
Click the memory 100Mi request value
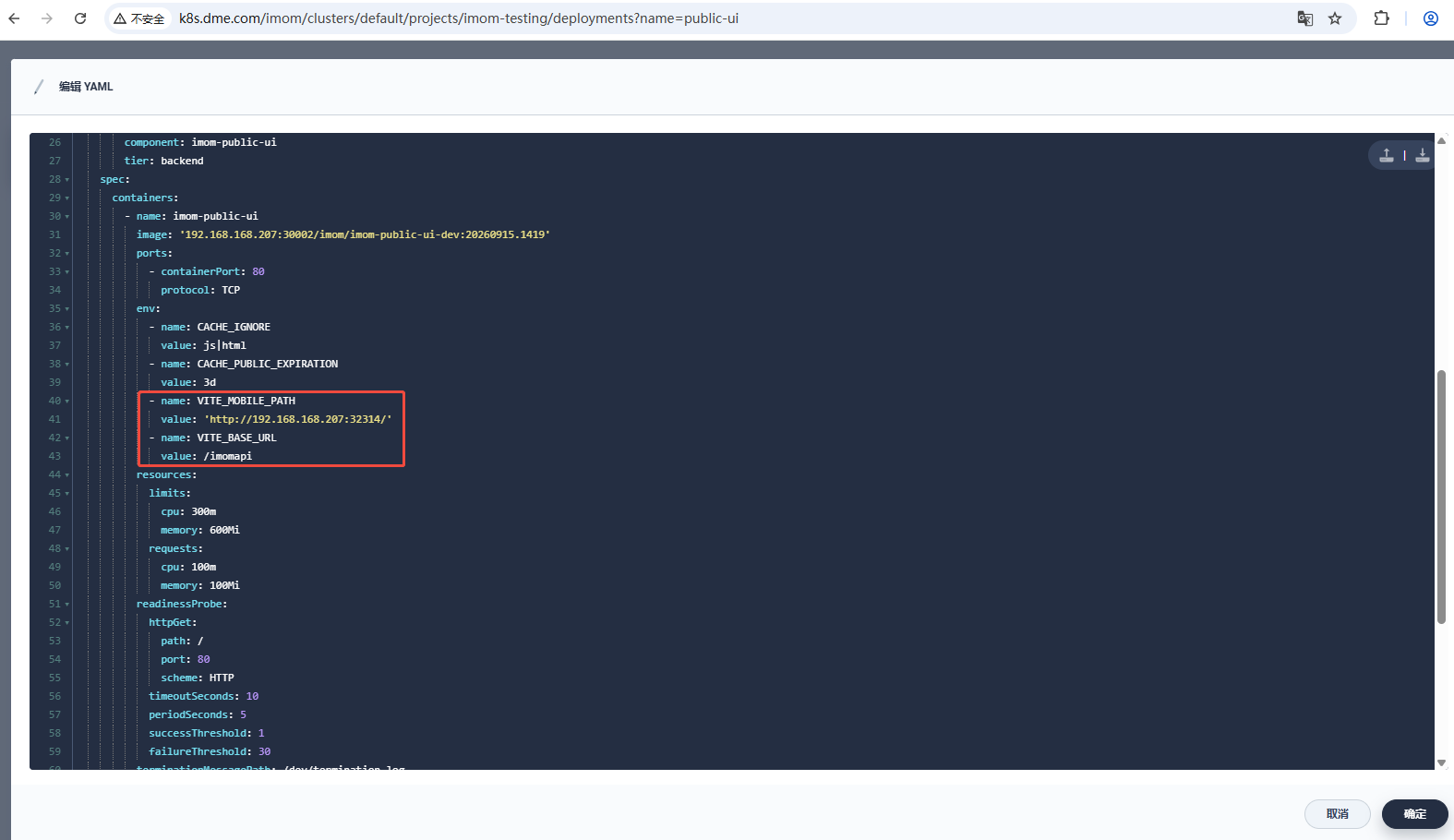pos(224,585)
